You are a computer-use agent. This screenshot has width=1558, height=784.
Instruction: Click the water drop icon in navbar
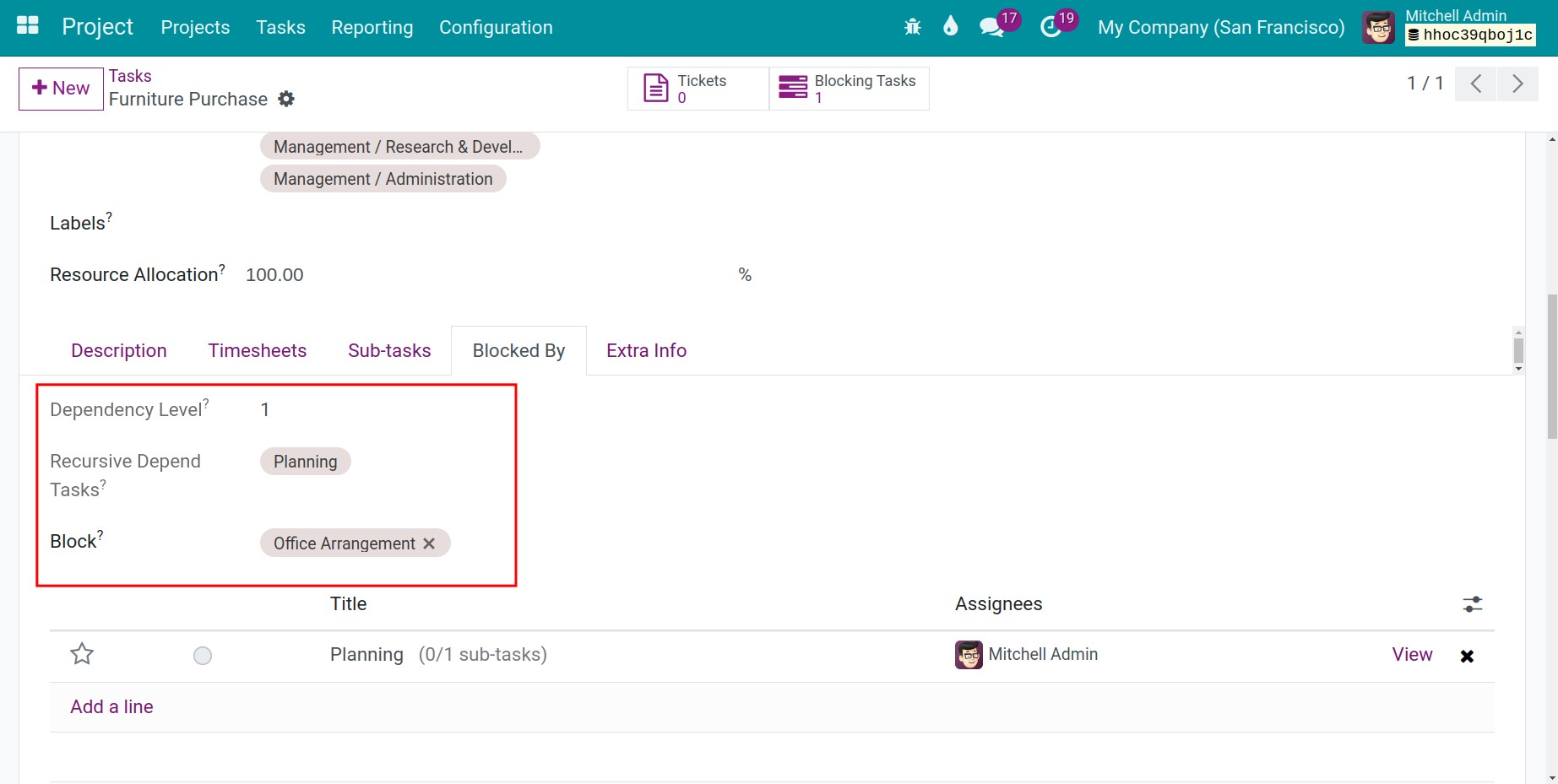tap(951, 26)
